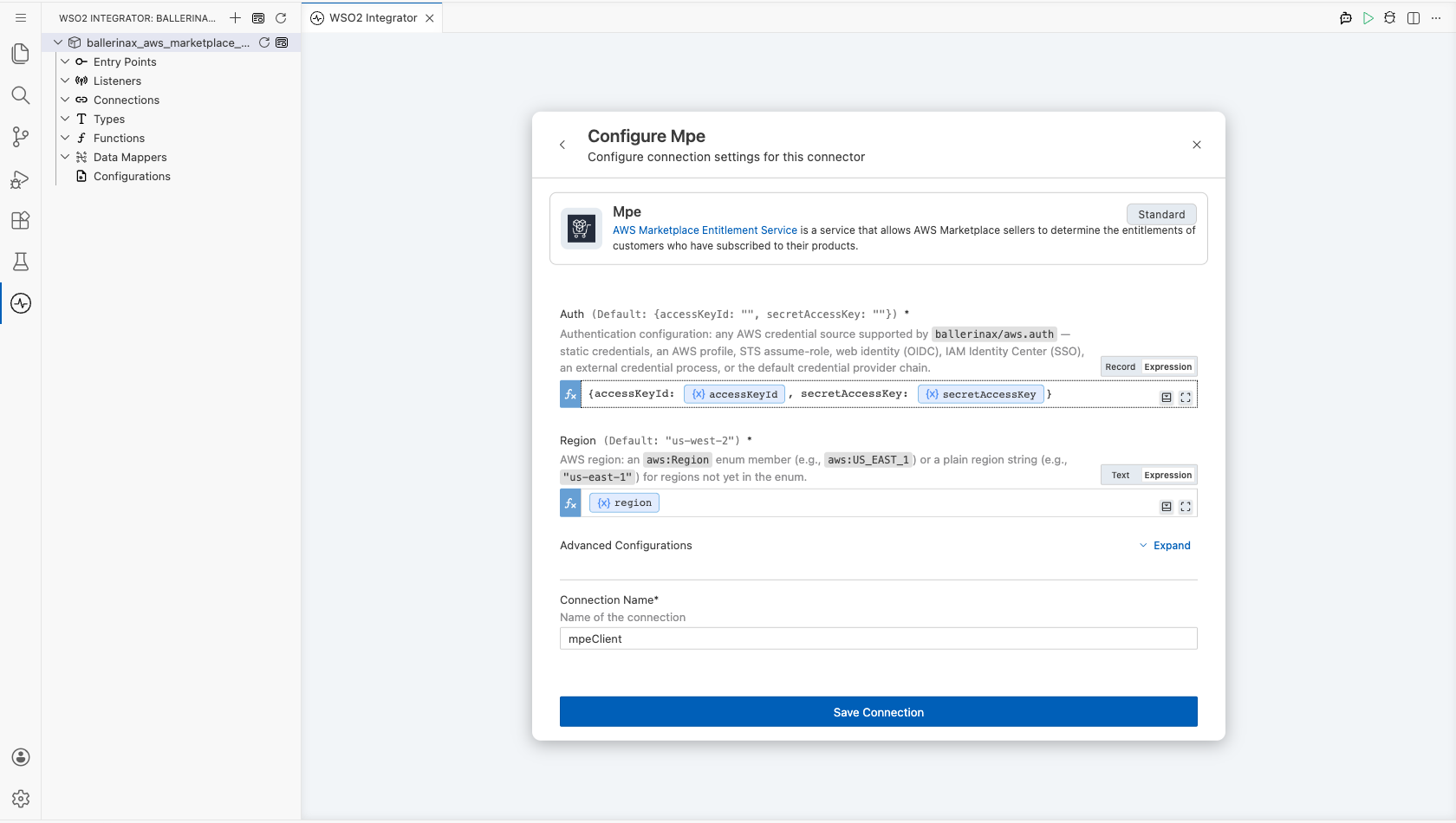Expand Advanced Configurations section
1456x823 pixels.
[x=1165, y=546]
